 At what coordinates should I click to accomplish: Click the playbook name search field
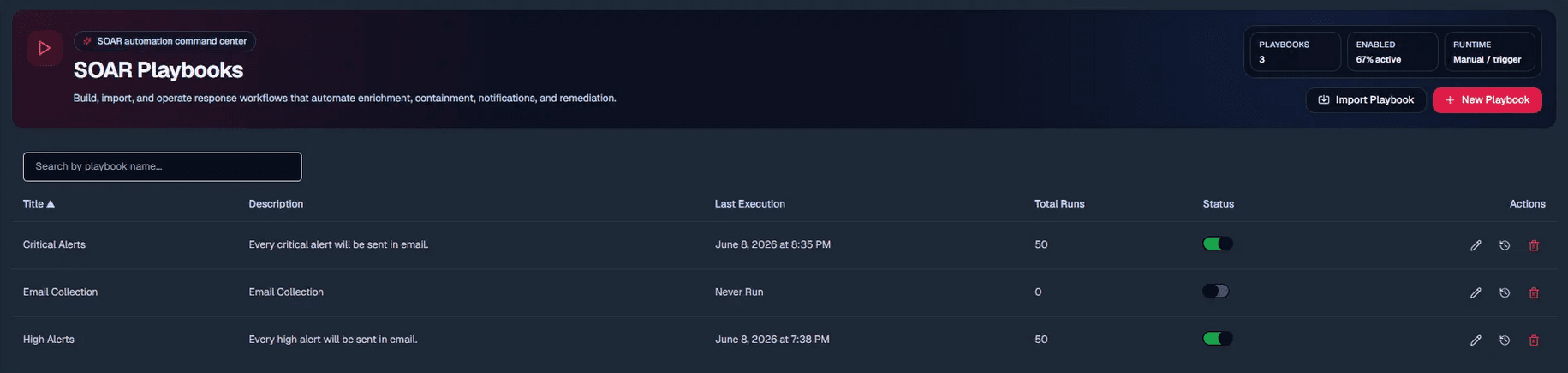(x=162, y=166)
